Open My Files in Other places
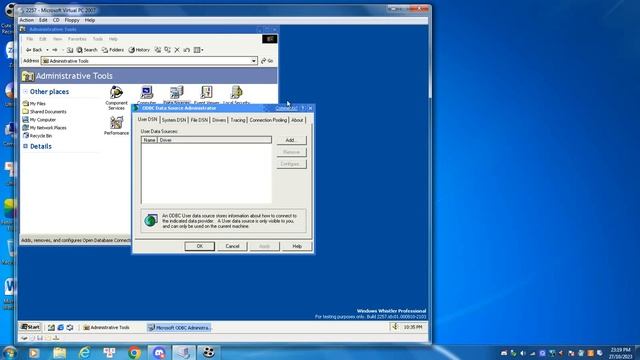The width and height of the screenshot is (640, 360). tap(34, 104)
